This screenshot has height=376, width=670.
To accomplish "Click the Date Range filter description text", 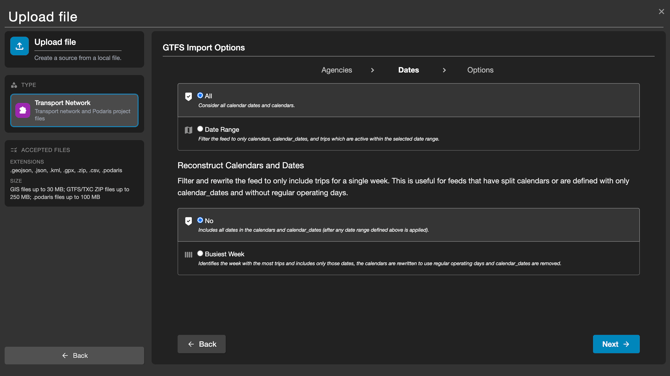I will [x=318, y=139].
